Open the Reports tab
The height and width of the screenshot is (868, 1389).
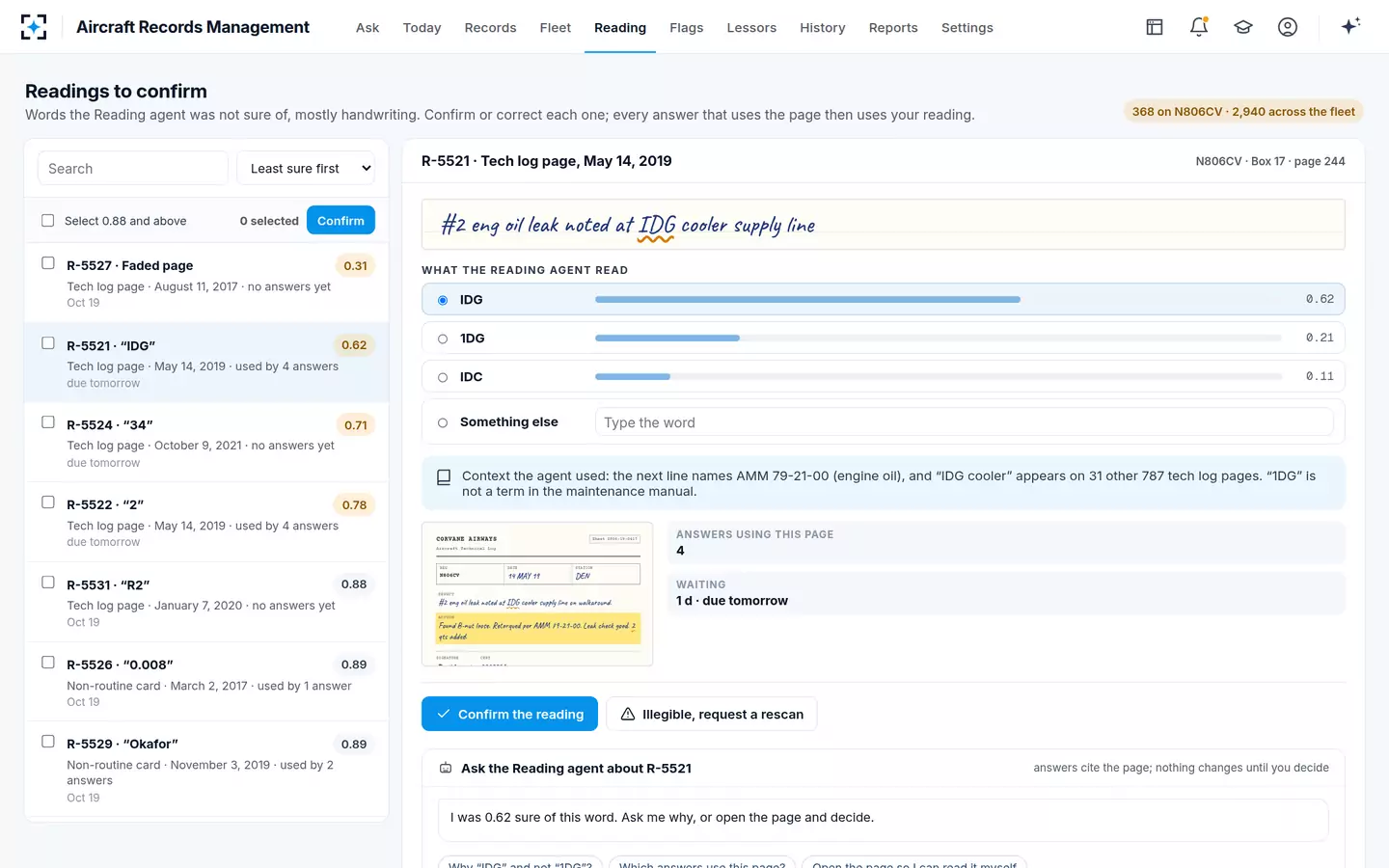click(893, 28)
